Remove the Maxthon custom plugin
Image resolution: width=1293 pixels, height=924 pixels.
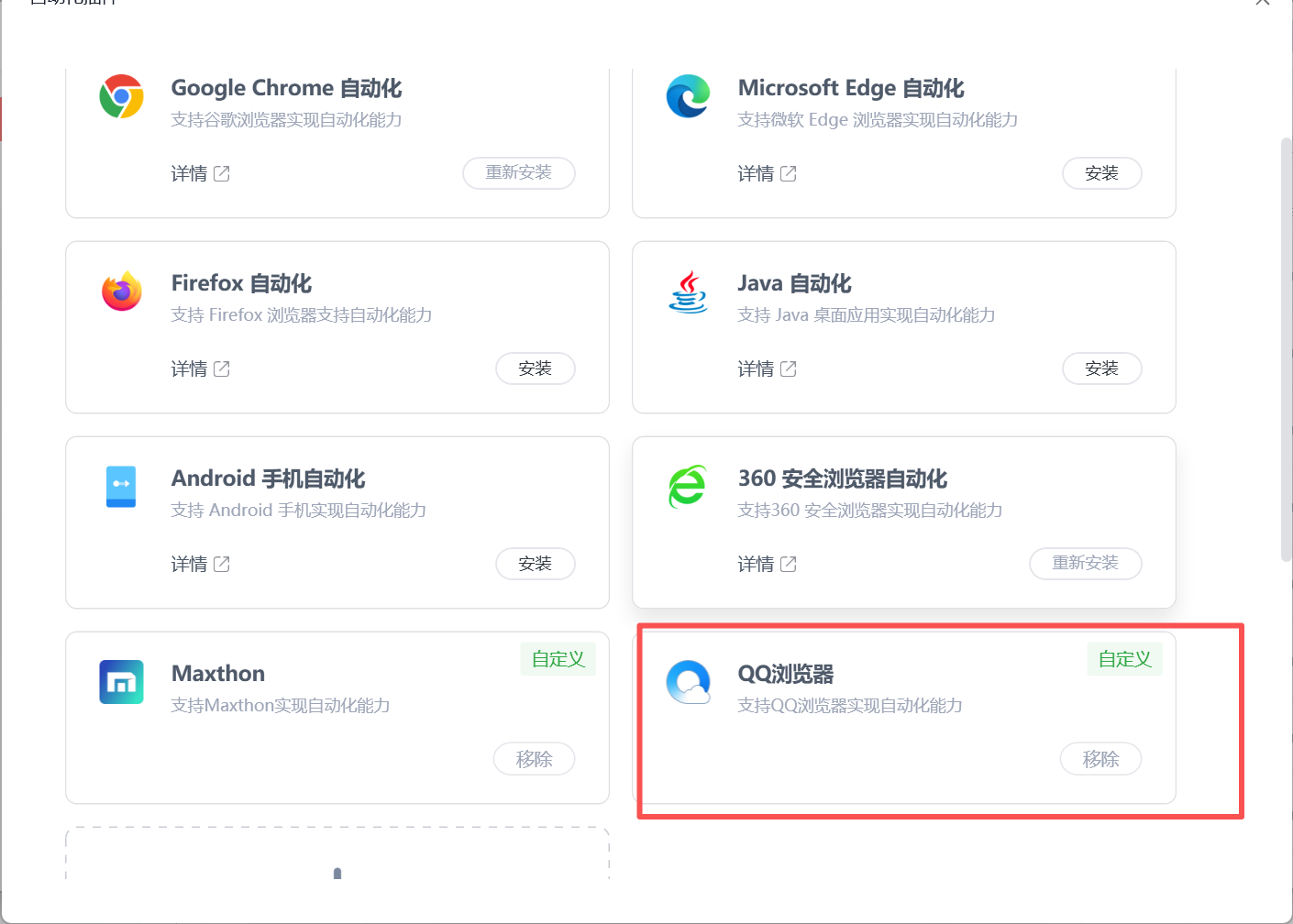535,759
